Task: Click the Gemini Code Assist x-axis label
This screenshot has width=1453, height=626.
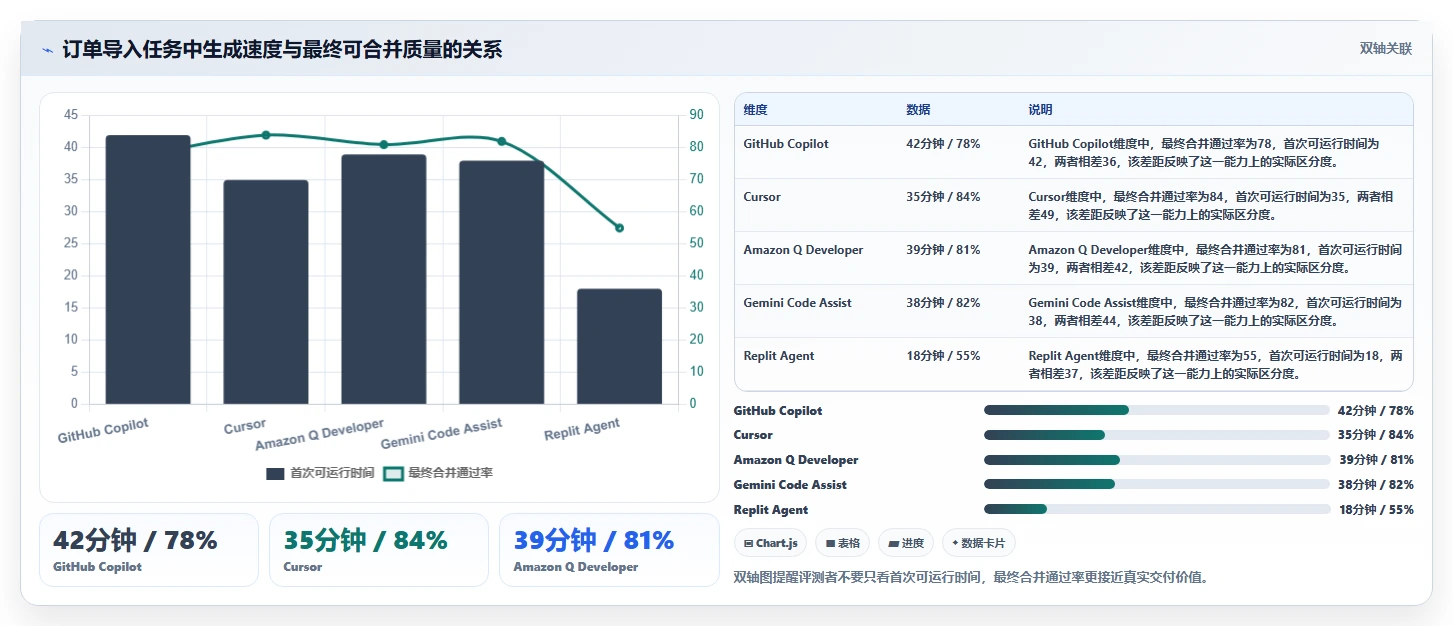Action: point(442,434)
